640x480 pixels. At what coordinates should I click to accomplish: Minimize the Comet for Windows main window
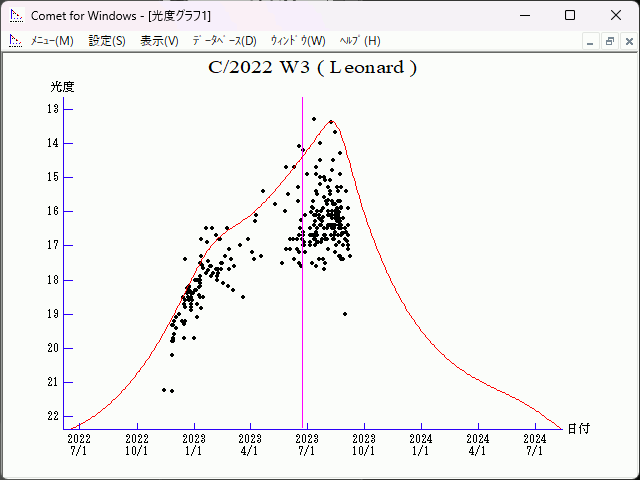[x=523, y=15]
